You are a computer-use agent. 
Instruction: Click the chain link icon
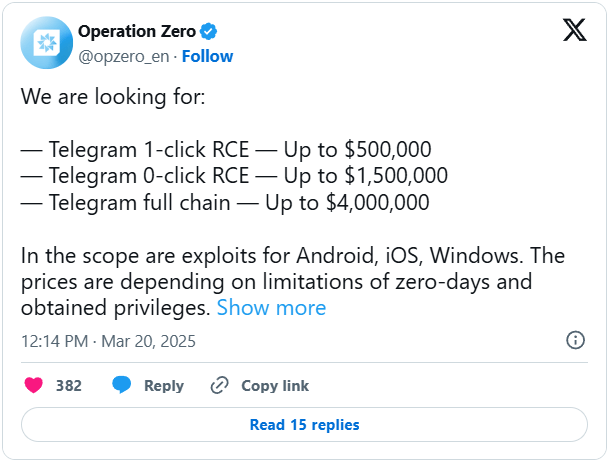[x=219, y=386]
